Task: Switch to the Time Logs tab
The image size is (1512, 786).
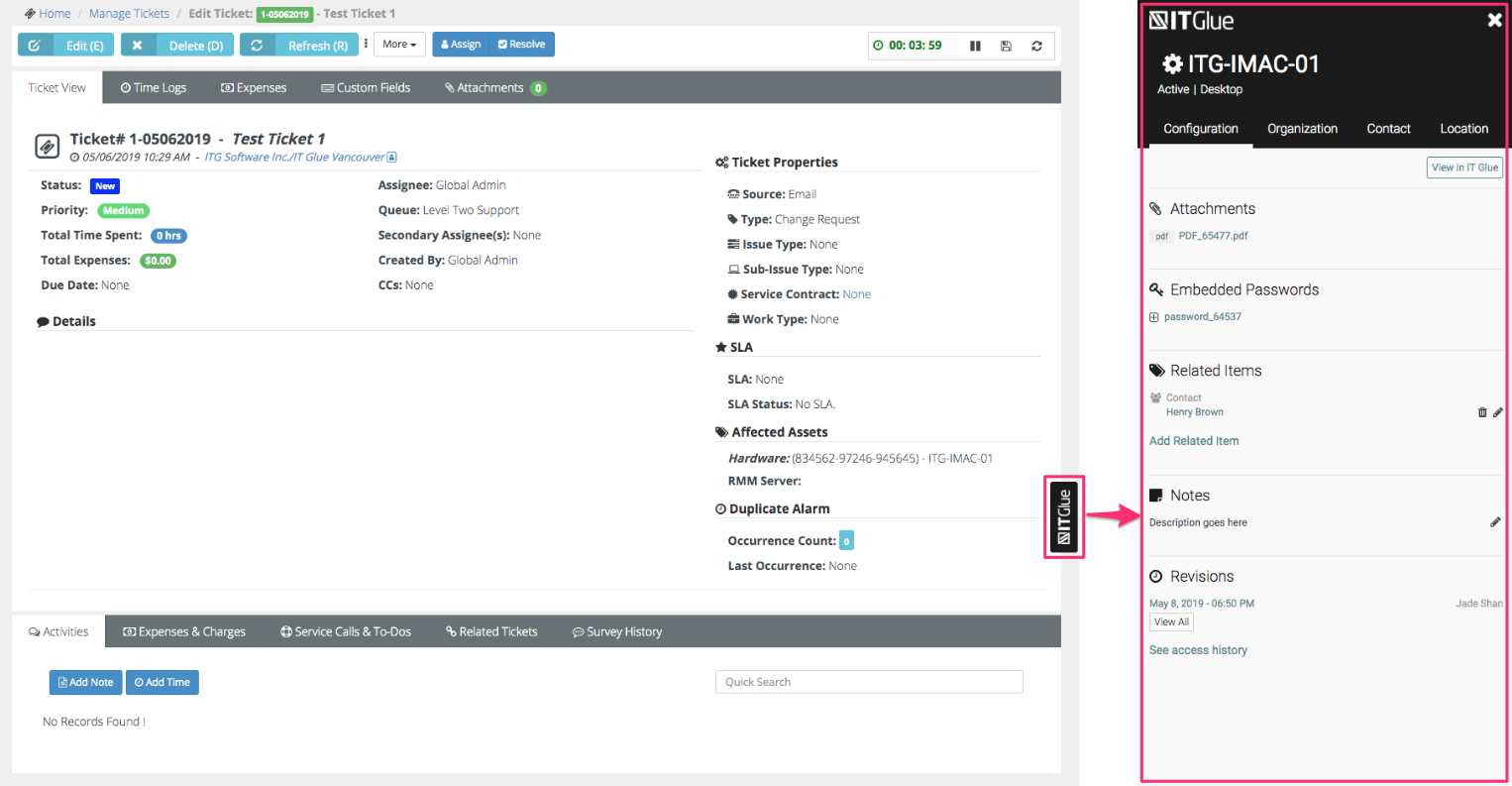Action: click(x=154, y=88)
